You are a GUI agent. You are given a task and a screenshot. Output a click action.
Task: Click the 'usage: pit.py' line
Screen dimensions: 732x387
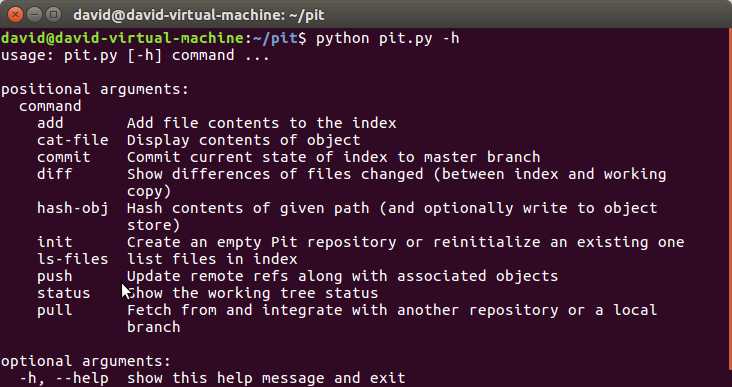135,56
